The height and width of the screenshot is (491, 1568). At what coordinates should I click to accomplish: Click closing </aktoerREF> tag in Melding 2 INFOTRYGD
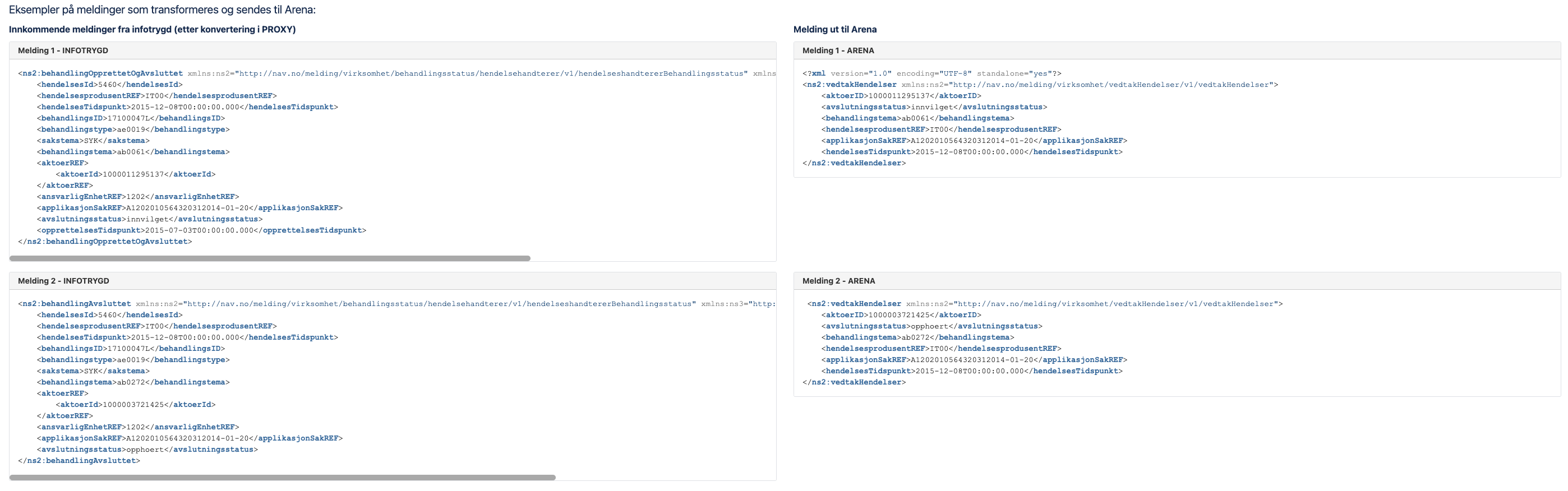click(65, 416)
